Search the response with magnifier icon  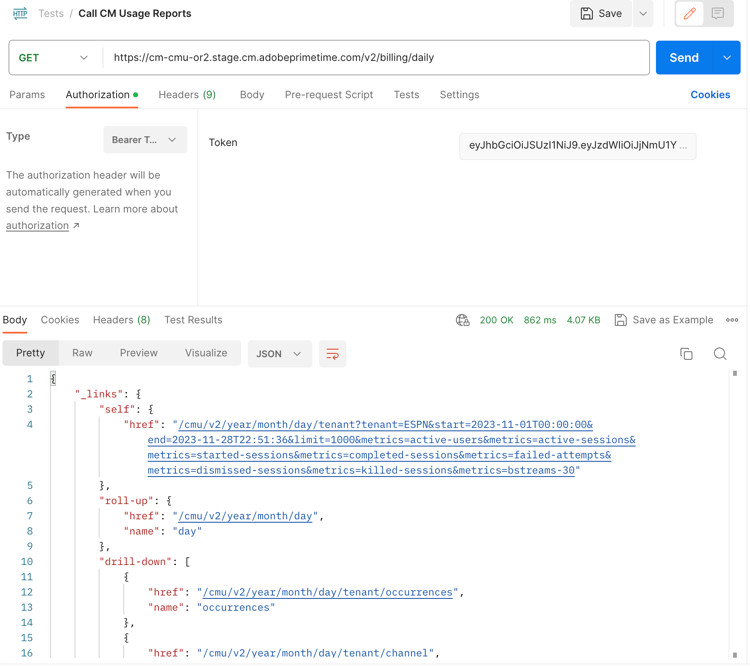pos(720,354)
